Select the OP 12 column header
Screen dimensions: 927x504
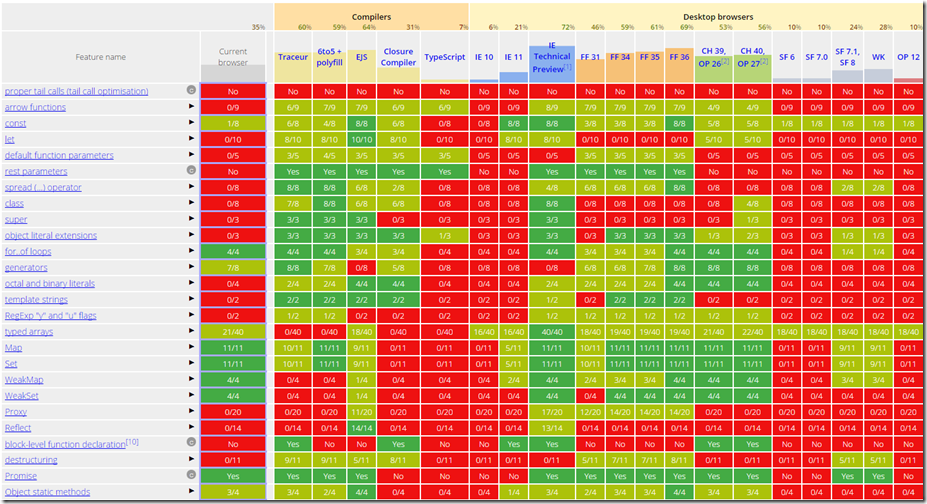pyautogui.click(x=908, y=57)
